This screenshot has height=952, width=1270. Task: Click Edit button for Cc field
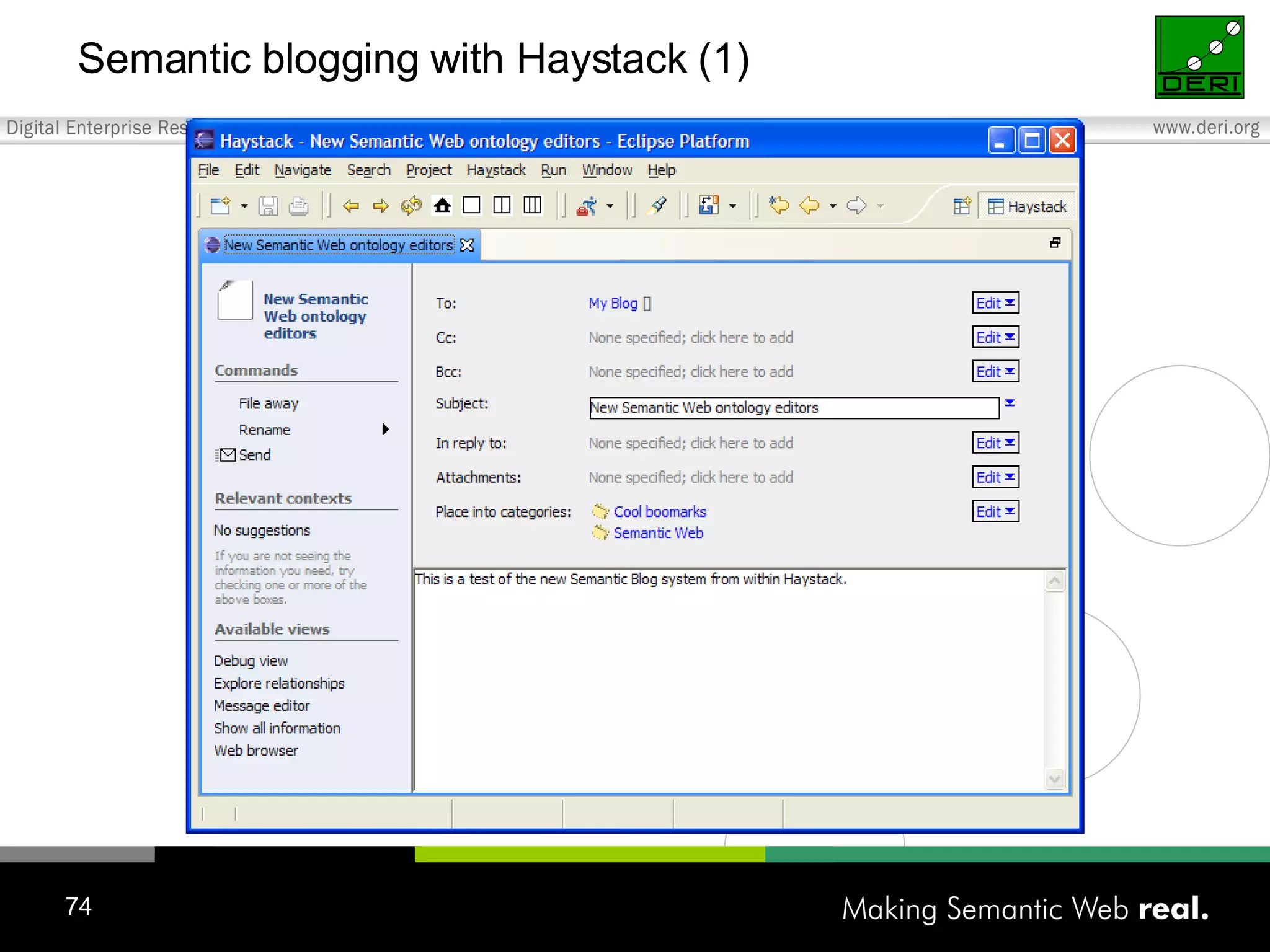pos(995,337)
